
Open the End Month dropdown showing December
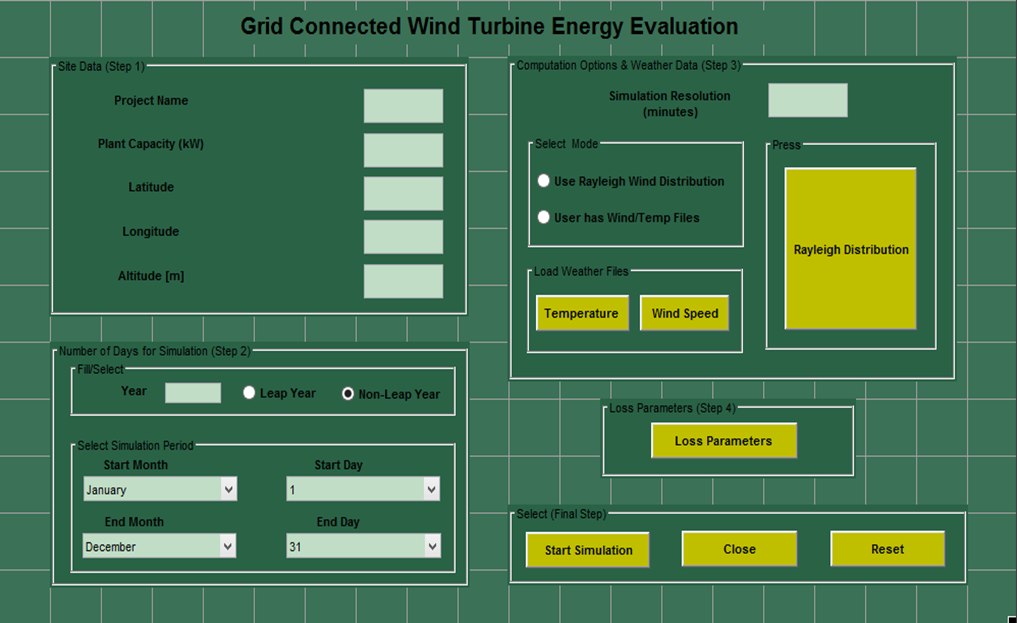click(x=160, y=546)
